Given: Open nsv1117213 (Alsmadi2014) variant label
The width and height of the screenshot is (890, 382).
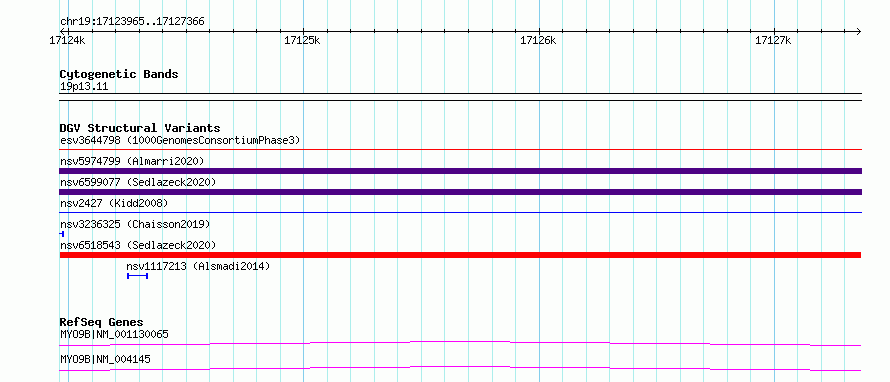Looking at the screenshot, I should pos(198,266).
